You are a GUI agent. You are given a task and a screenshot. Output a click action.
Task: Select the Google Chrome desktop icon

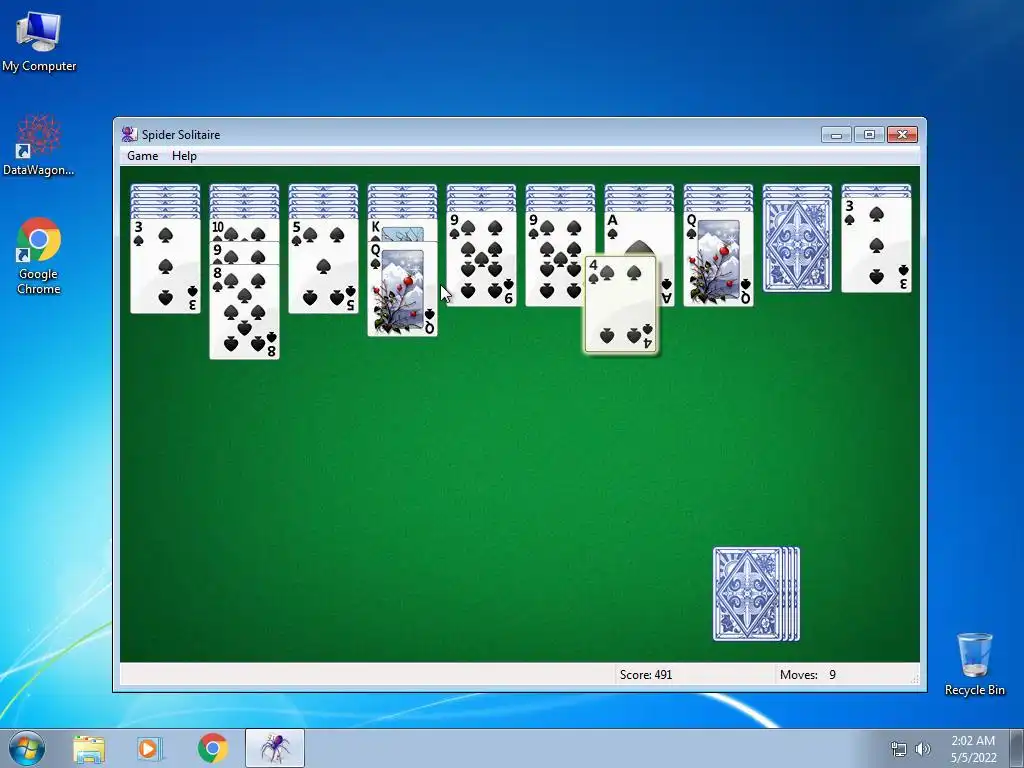(39, 256)
